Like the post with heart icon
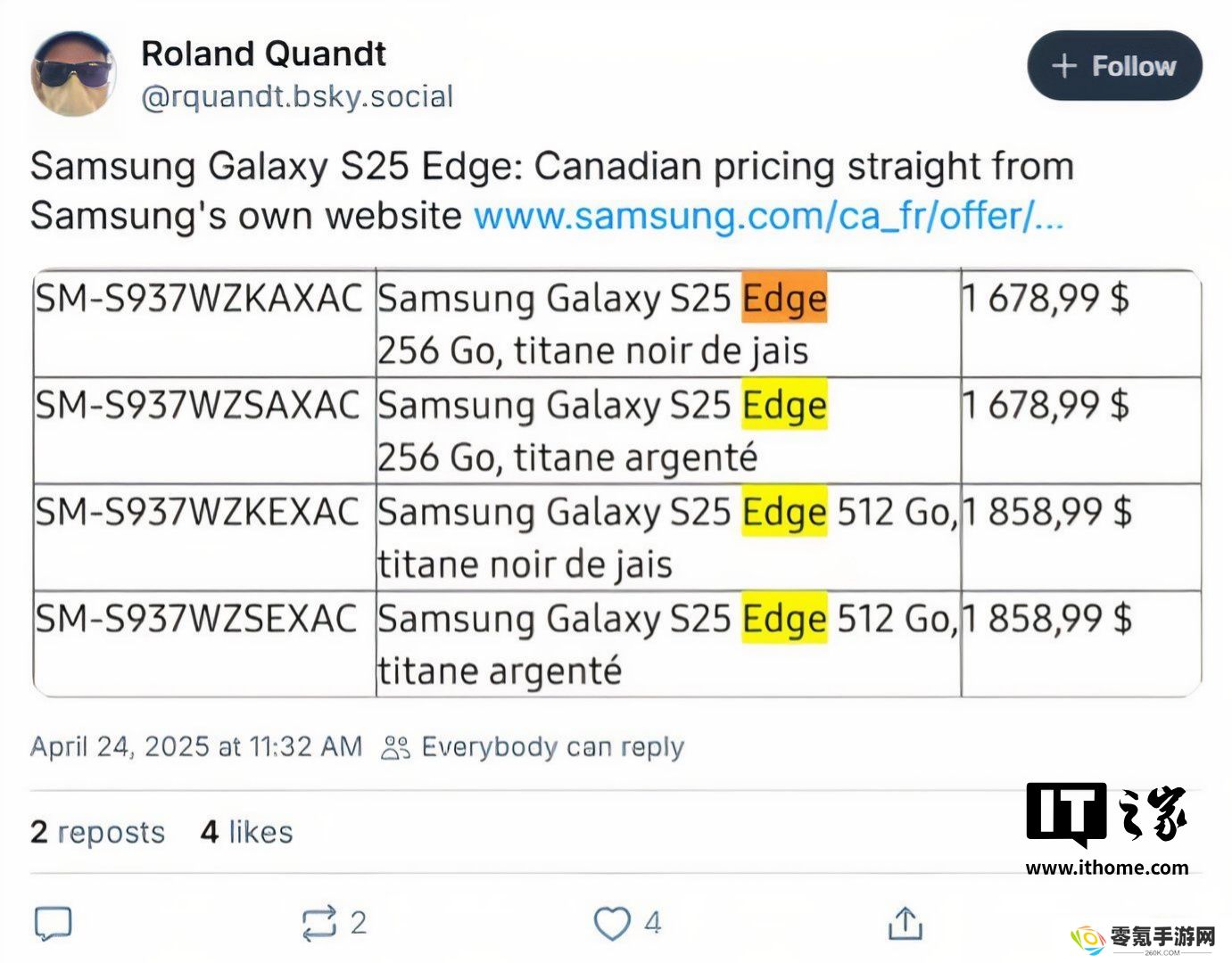This screenshot has width=1232, height=963. [612, 923]
